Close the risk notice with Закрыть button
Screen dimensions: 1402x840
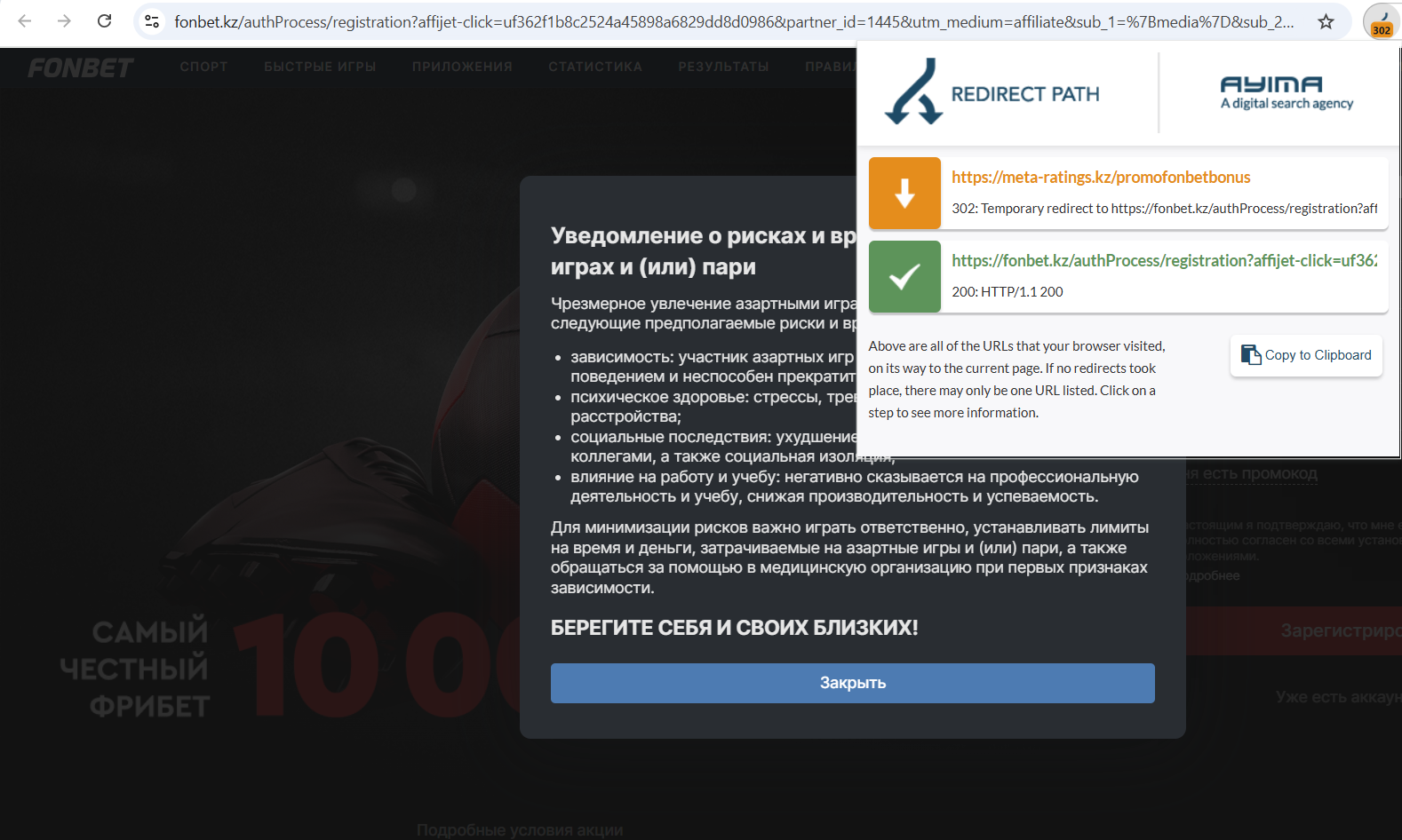coord(853,683)
